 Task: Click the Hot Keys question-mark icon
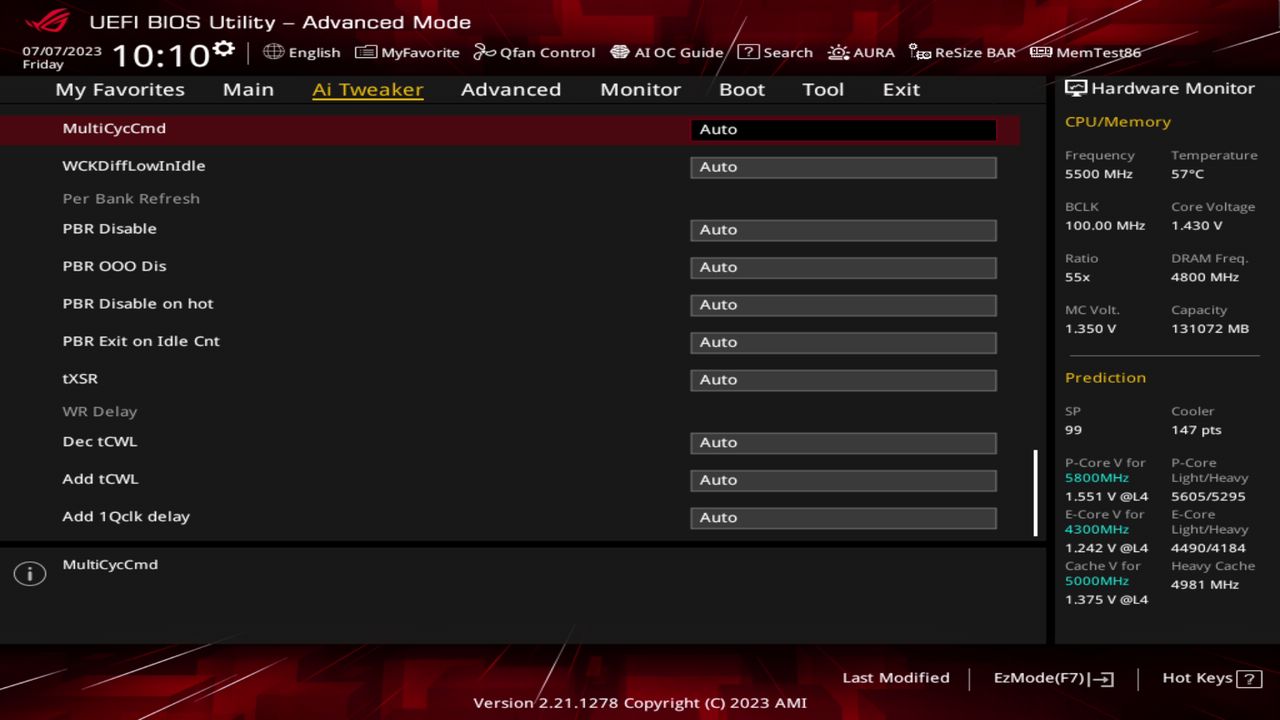tap(1249, 679)
